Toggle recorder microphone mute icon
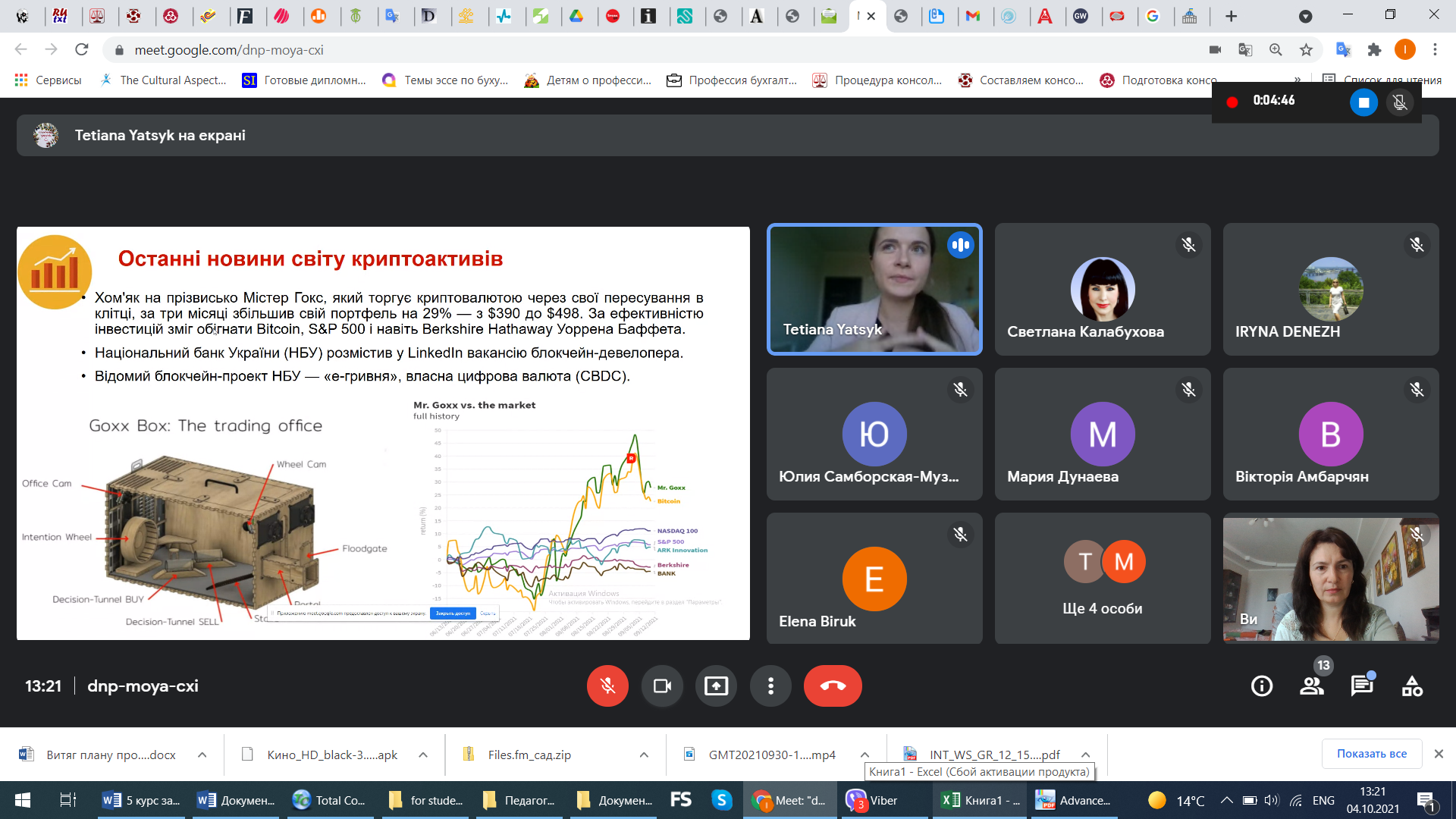1456x819 pixels. point(1400,102)
